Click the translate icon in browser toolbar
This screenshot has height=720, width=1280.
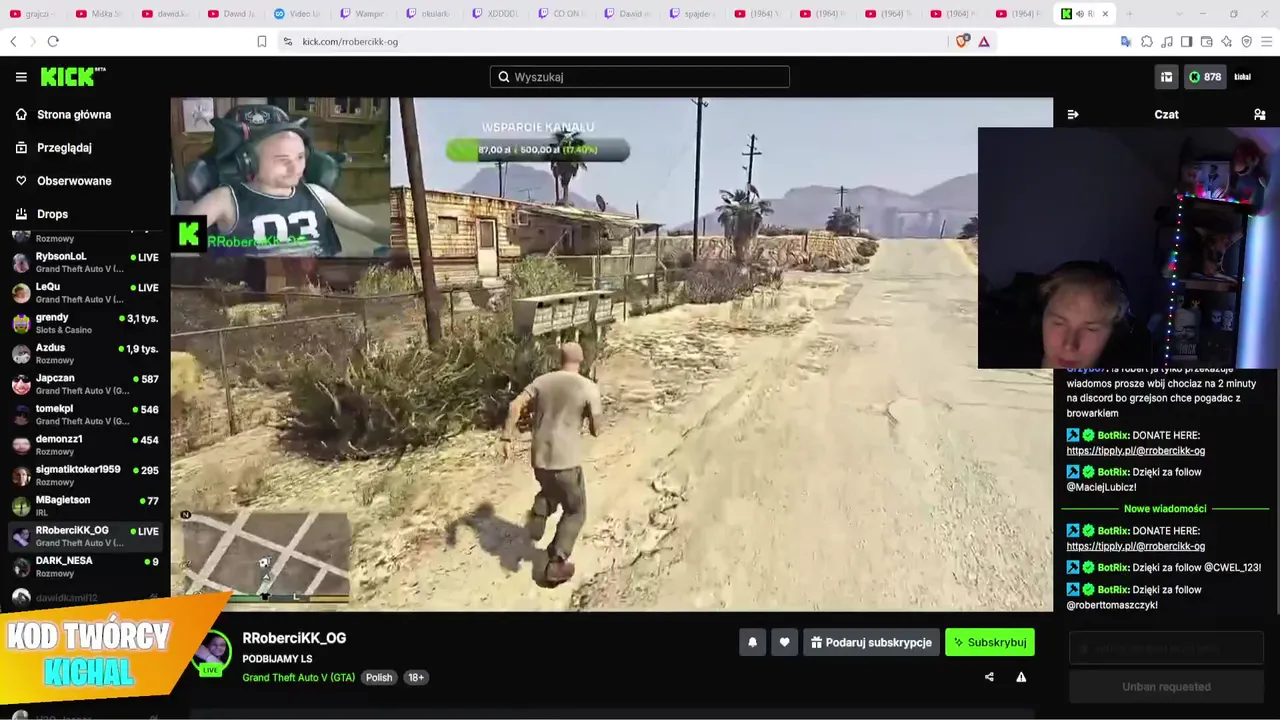click(x=1126, y=41)
